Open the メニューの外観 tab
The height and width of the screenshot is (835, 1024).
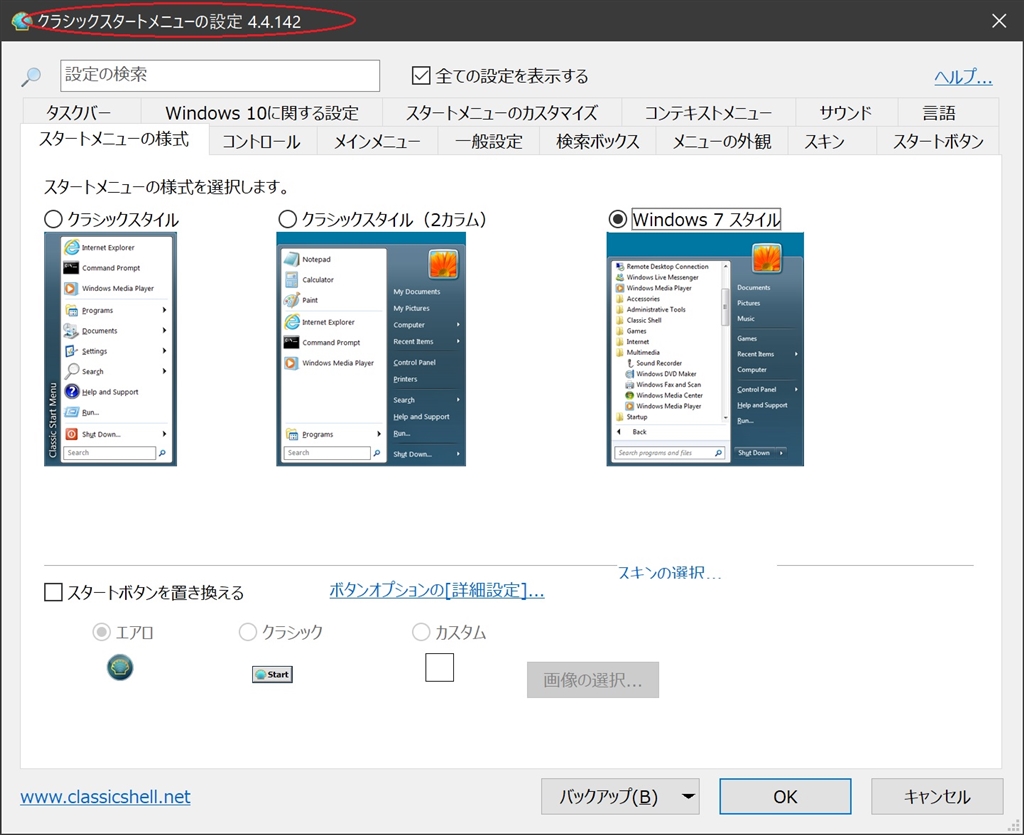pos(722,141)
